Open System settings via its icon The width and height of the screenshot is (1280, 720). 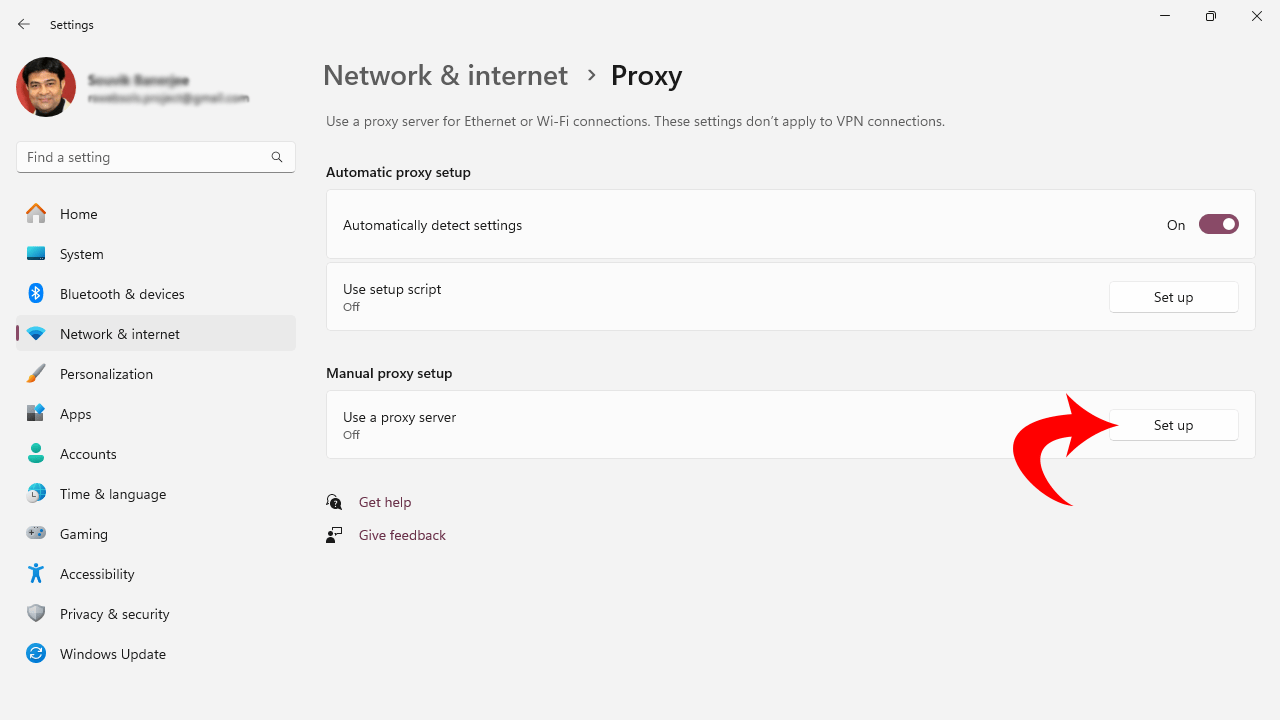[x=36, y=254]
